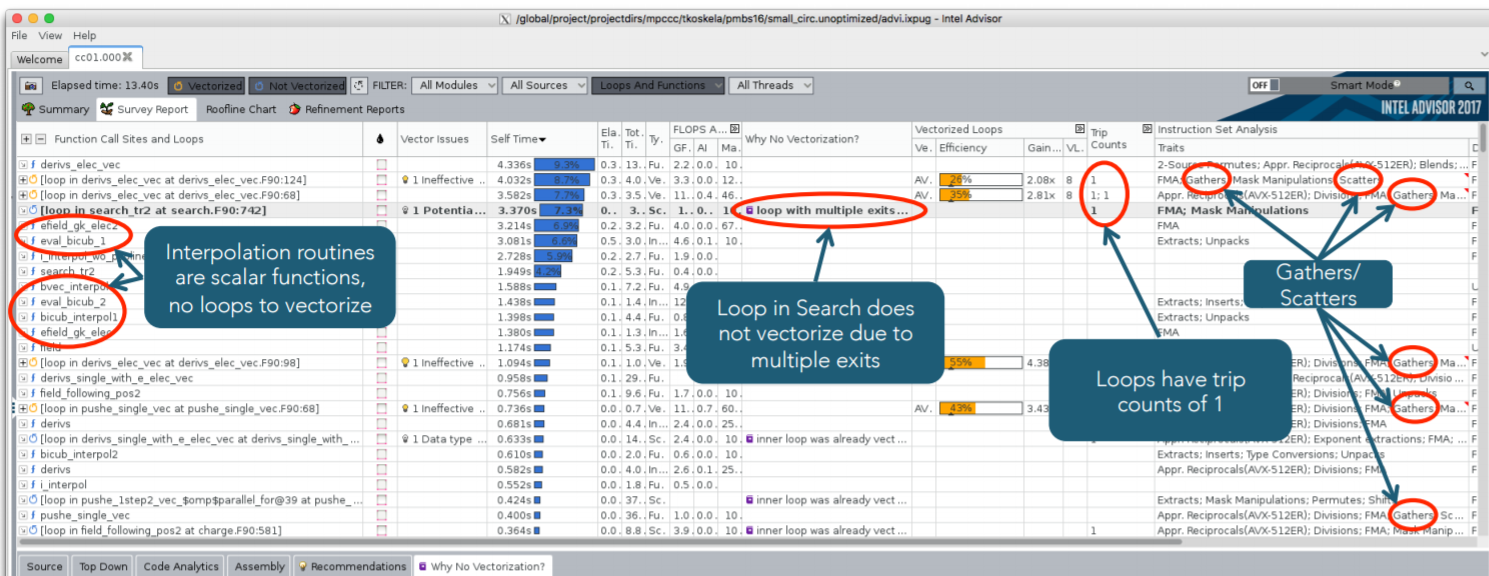
Task: Expand the Trip Counts column group icon
Action: click(1147, 129)
